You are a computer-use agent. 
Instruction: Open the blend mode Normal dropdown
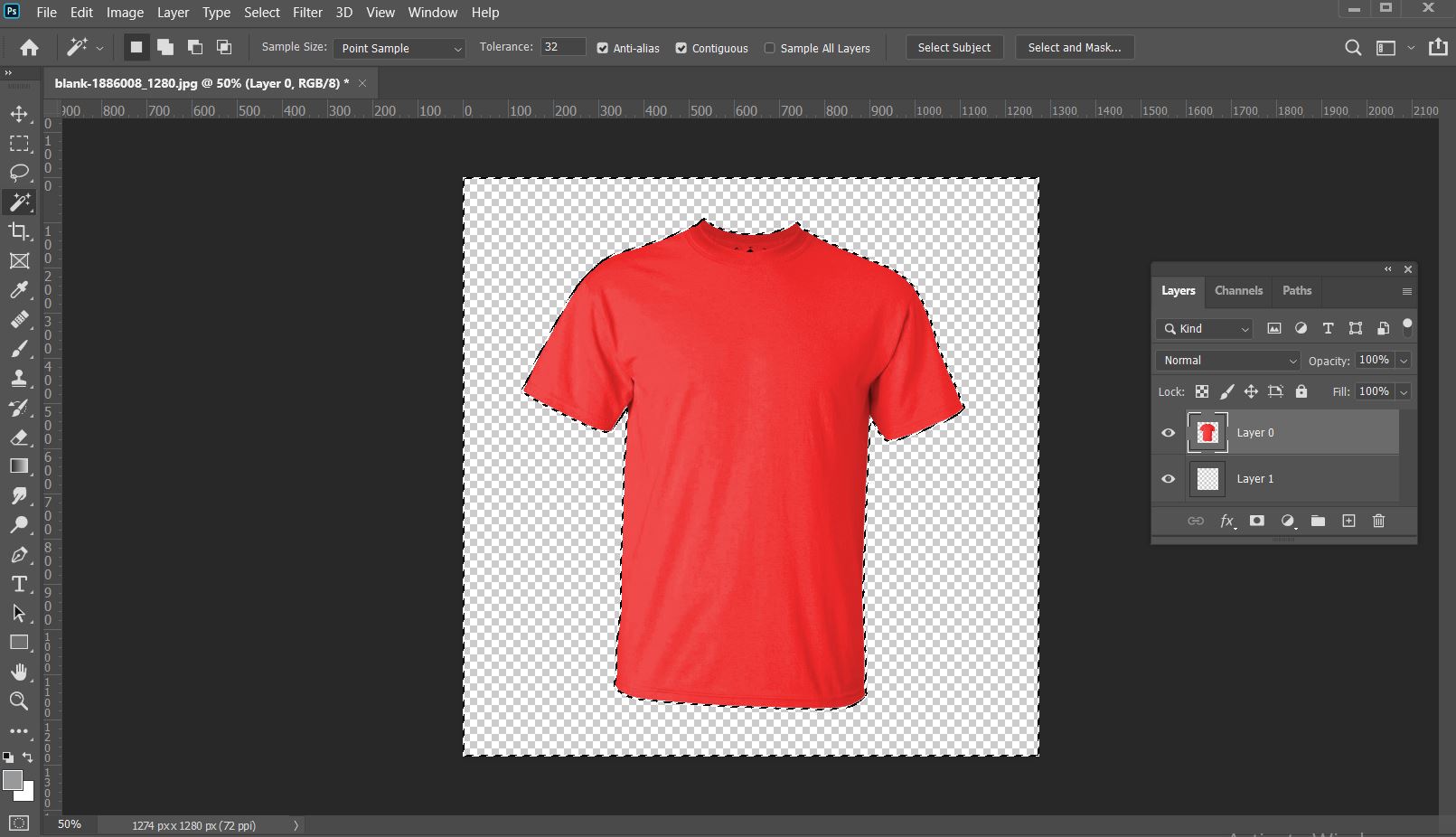coord(1227,360)
